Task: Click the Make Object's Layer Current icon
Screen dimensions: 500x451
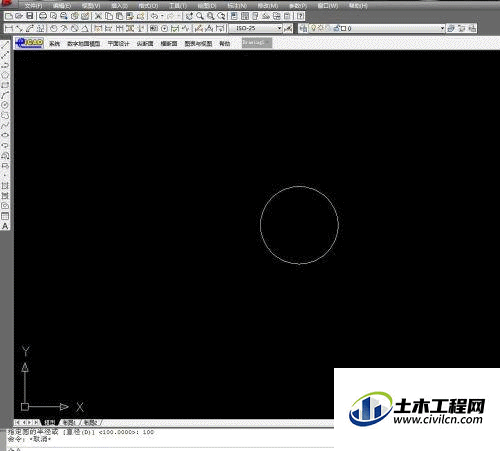Action: pyautogui.click(x=451, y=28)
